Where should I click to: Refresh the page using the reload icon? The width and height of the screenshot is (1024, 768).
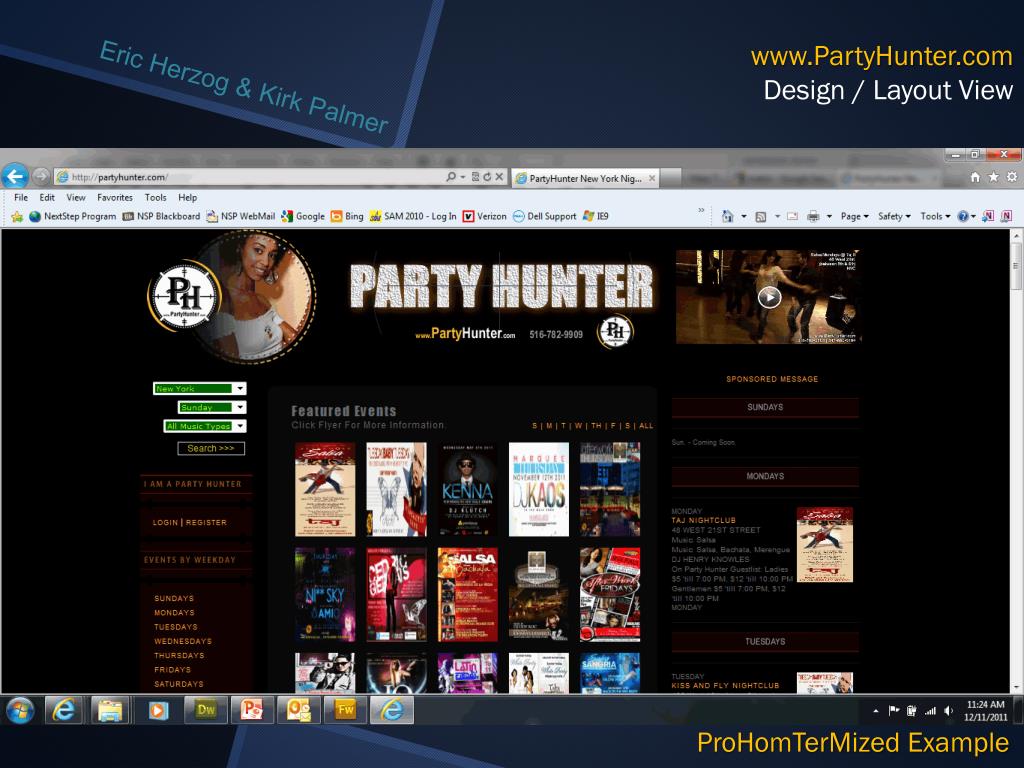pos(487,177)
